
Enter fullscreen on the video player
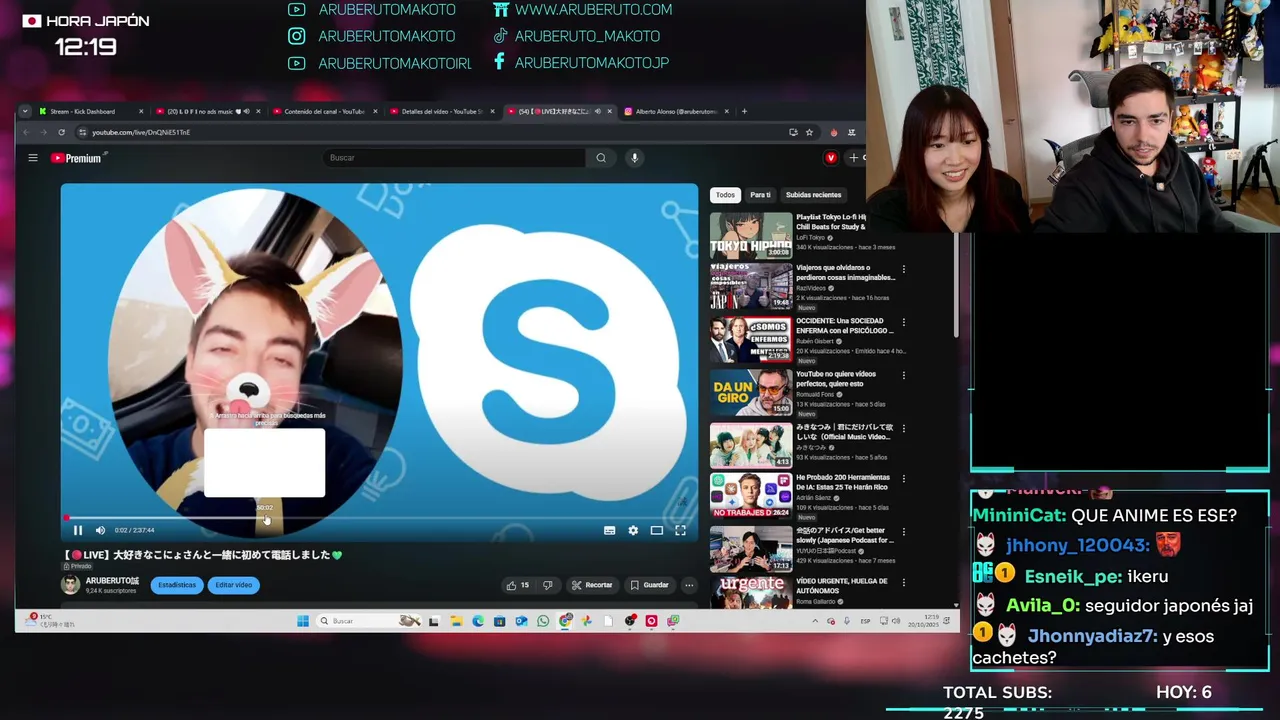(680, 530)
